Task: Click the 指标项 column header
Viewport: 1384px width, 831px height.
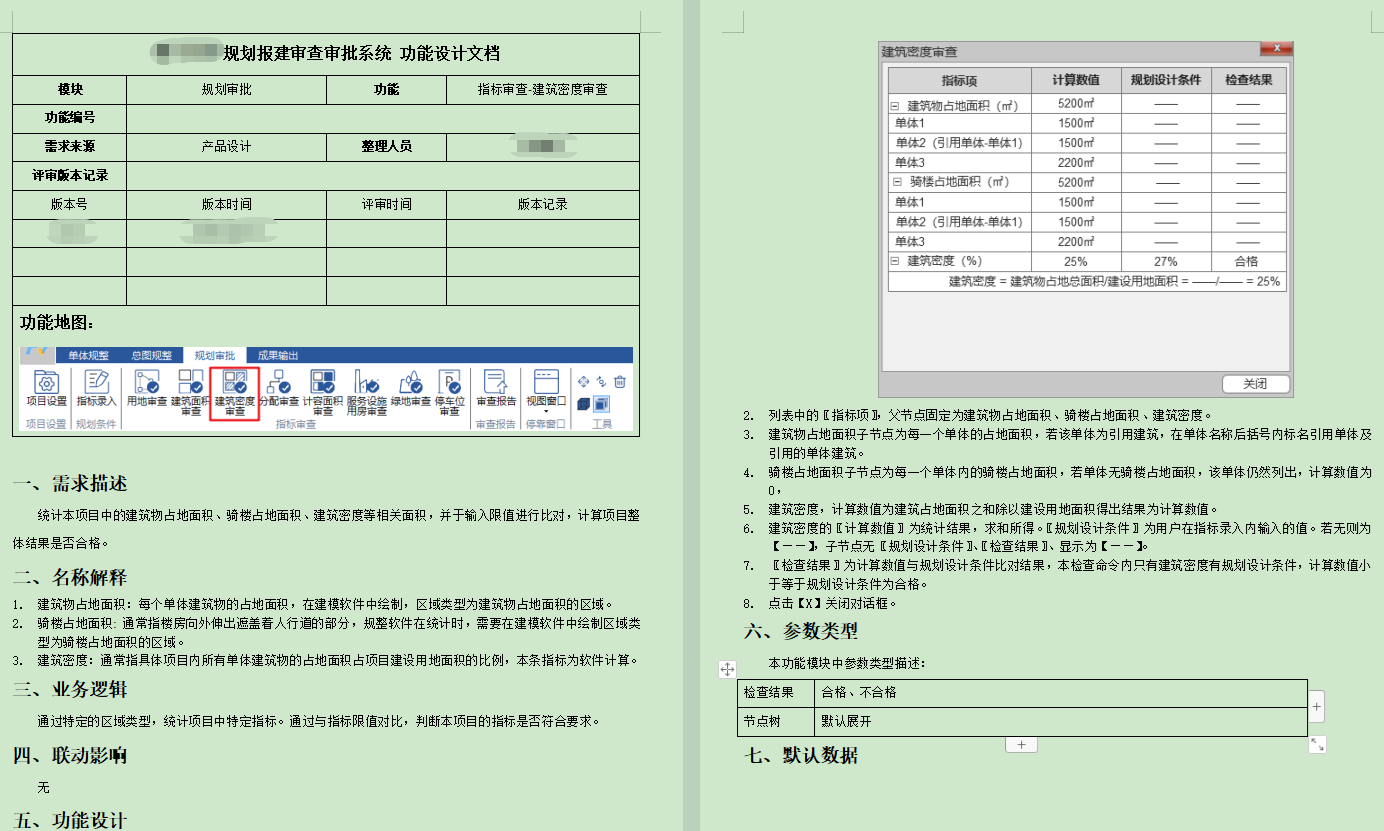Action: click(960, 80)
